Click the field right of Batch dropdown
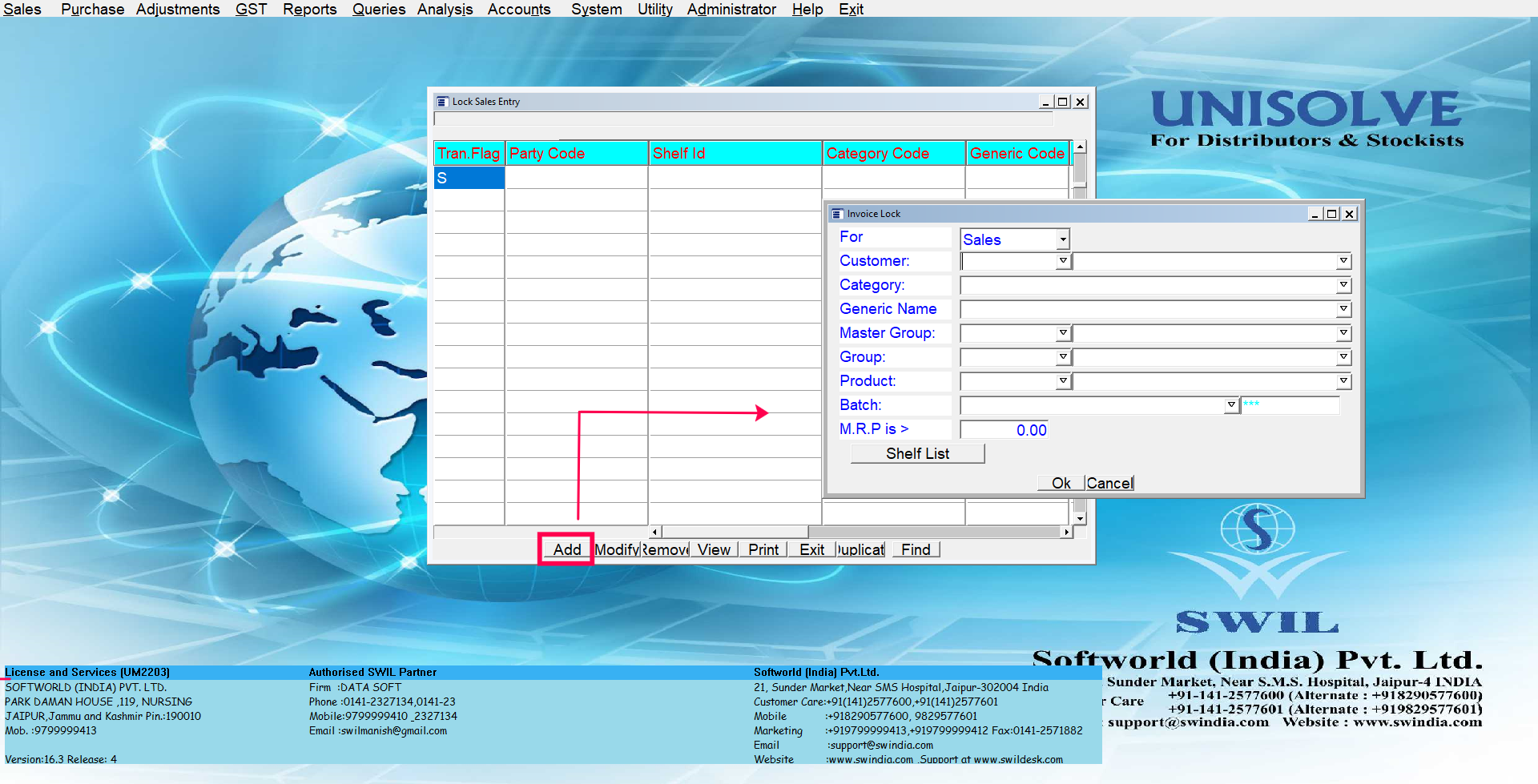 tap(1290, 405)
